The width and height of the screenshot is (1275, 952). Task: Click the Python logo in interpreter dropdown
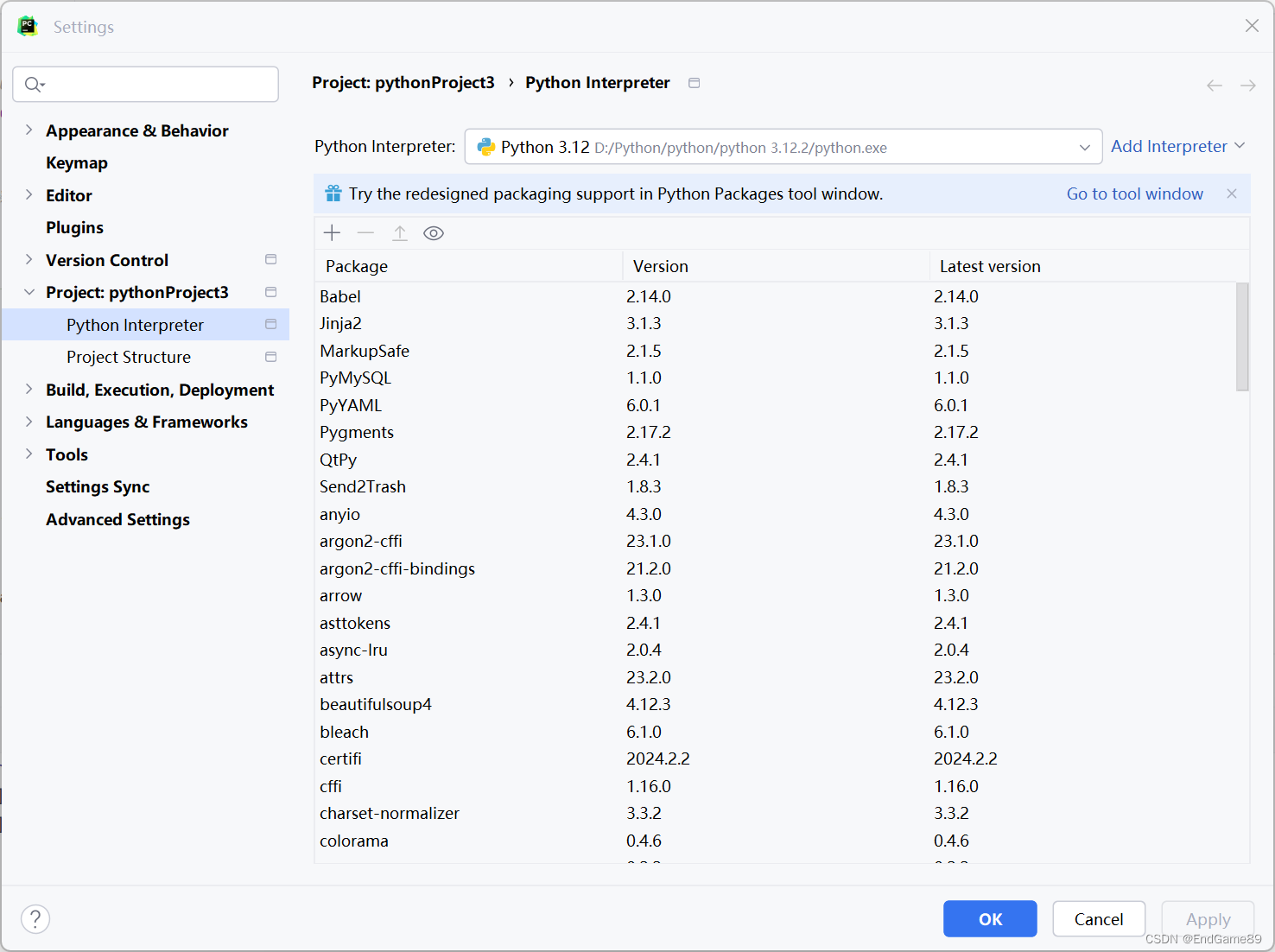pyautogui.click(x=486, y=147)
